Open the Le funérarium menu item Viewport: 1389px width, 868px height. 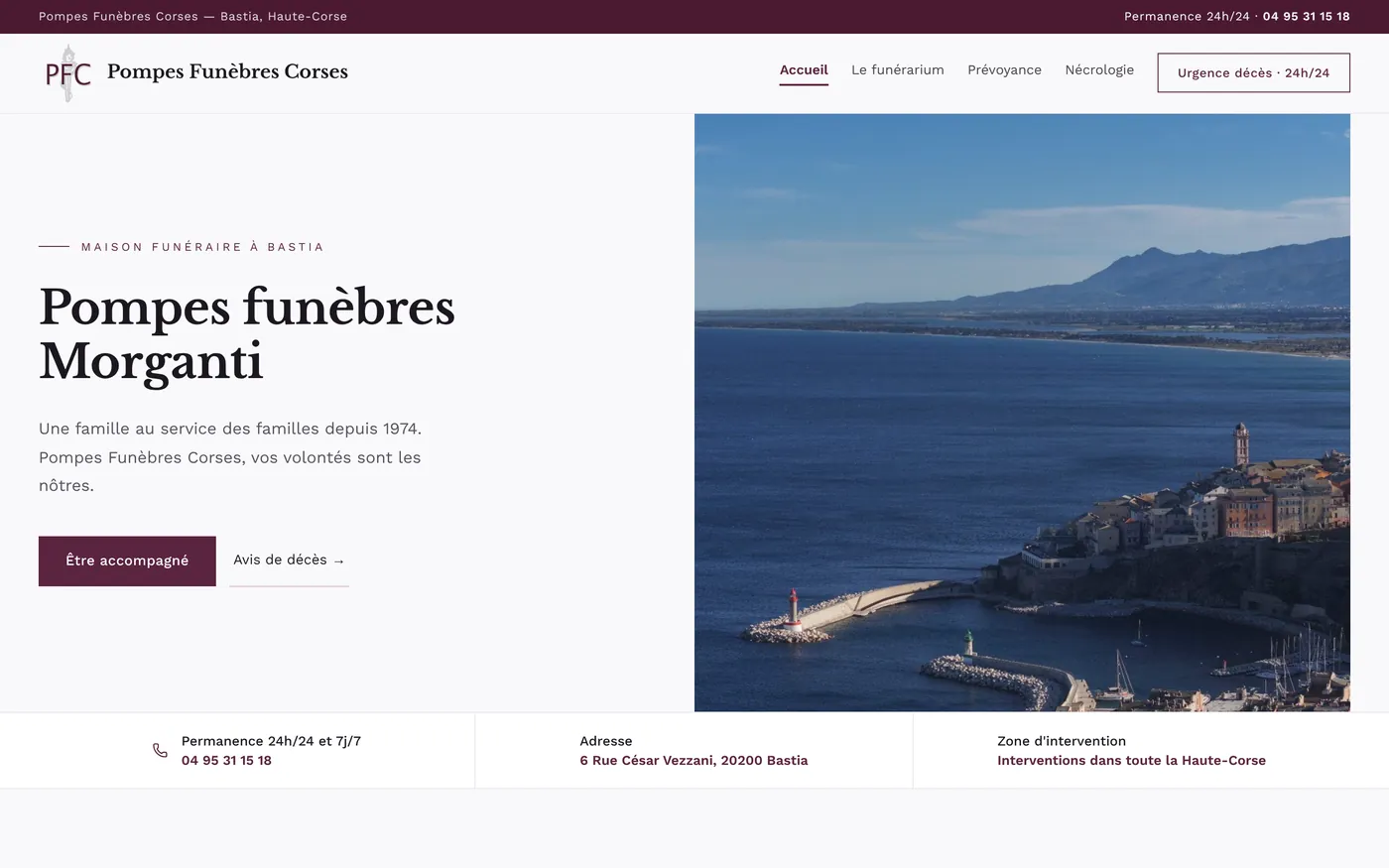click(x=898, y=70)
